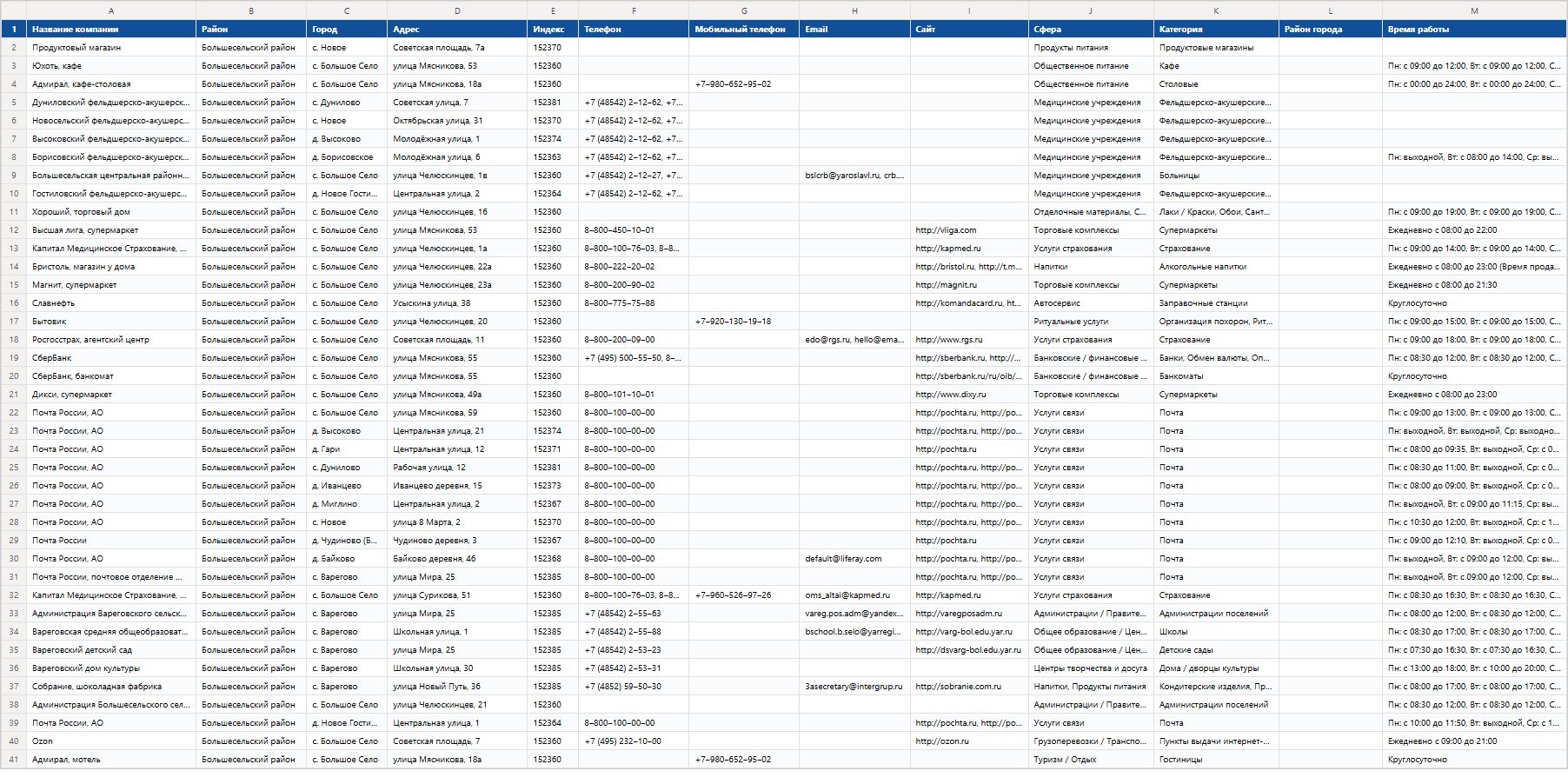The image size is (1568, 784).
Task: Click the 'Время работы' header cell
Action: click(x=1474, y=30)
